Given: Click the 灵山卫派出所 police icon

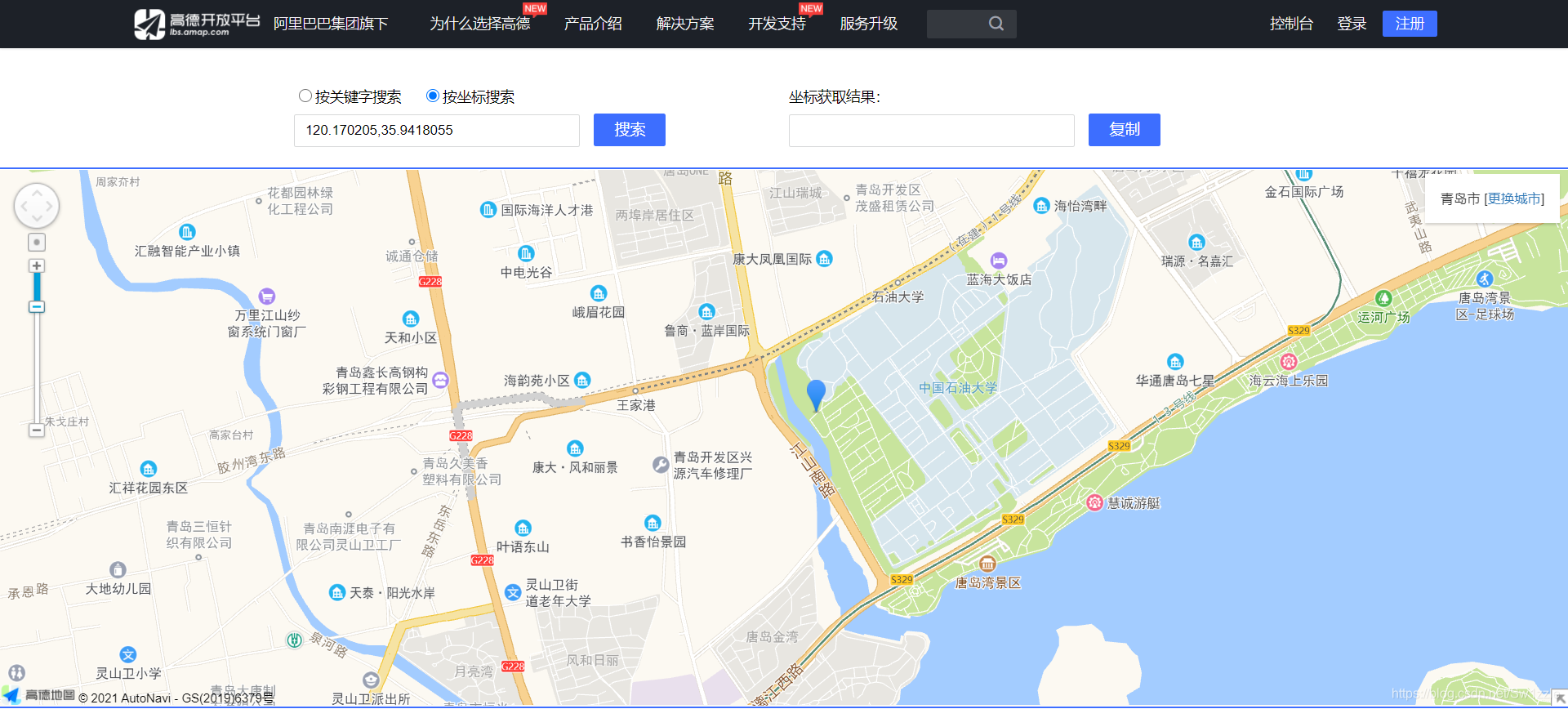Looking at the screenshot, I should 371,680.
